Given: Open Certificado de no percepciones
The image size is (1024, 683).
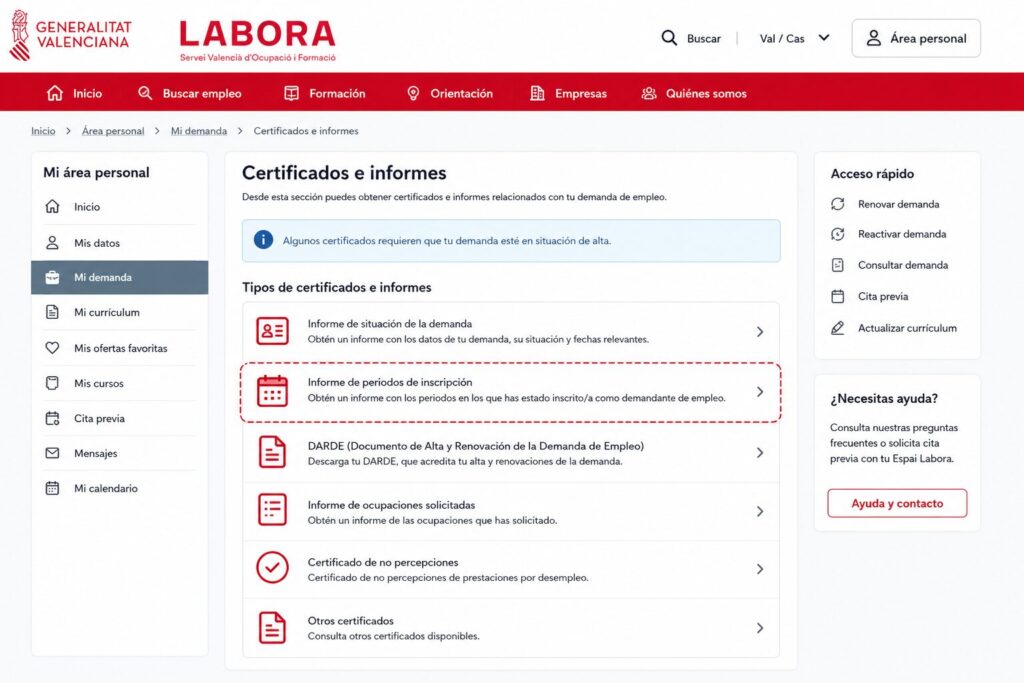Looking at the screenshot, I should pyautogui.click(x=511, y=569).
